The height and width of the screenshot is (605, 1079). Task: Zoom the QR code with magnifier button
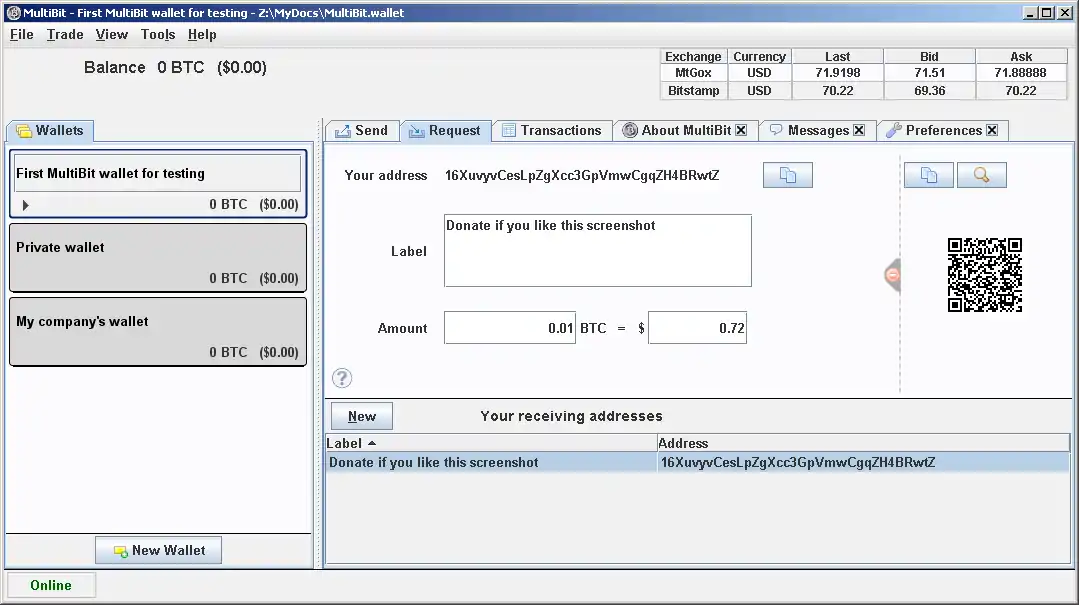[981, 176]
